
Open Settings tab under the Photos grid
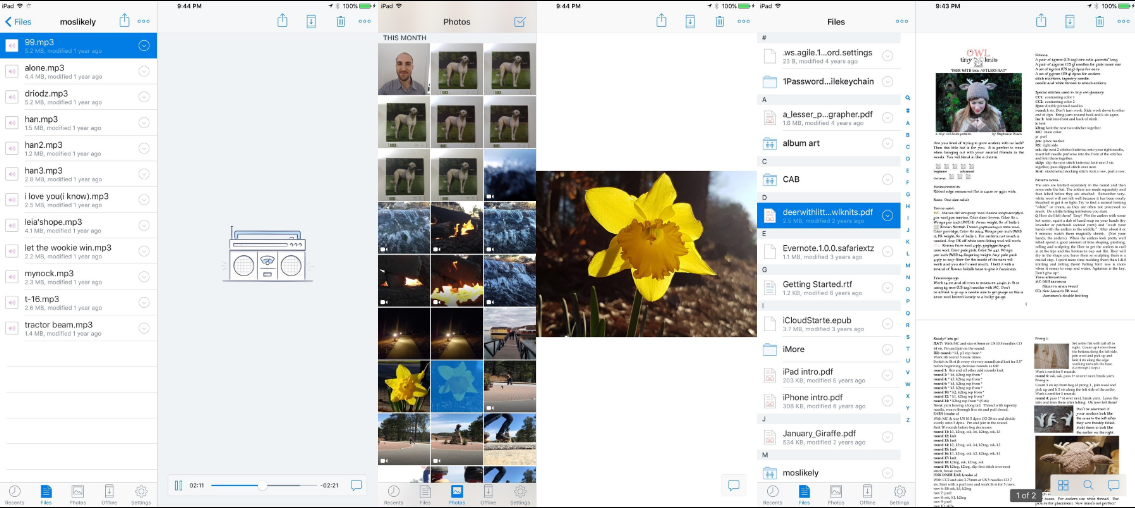[520, 494]
